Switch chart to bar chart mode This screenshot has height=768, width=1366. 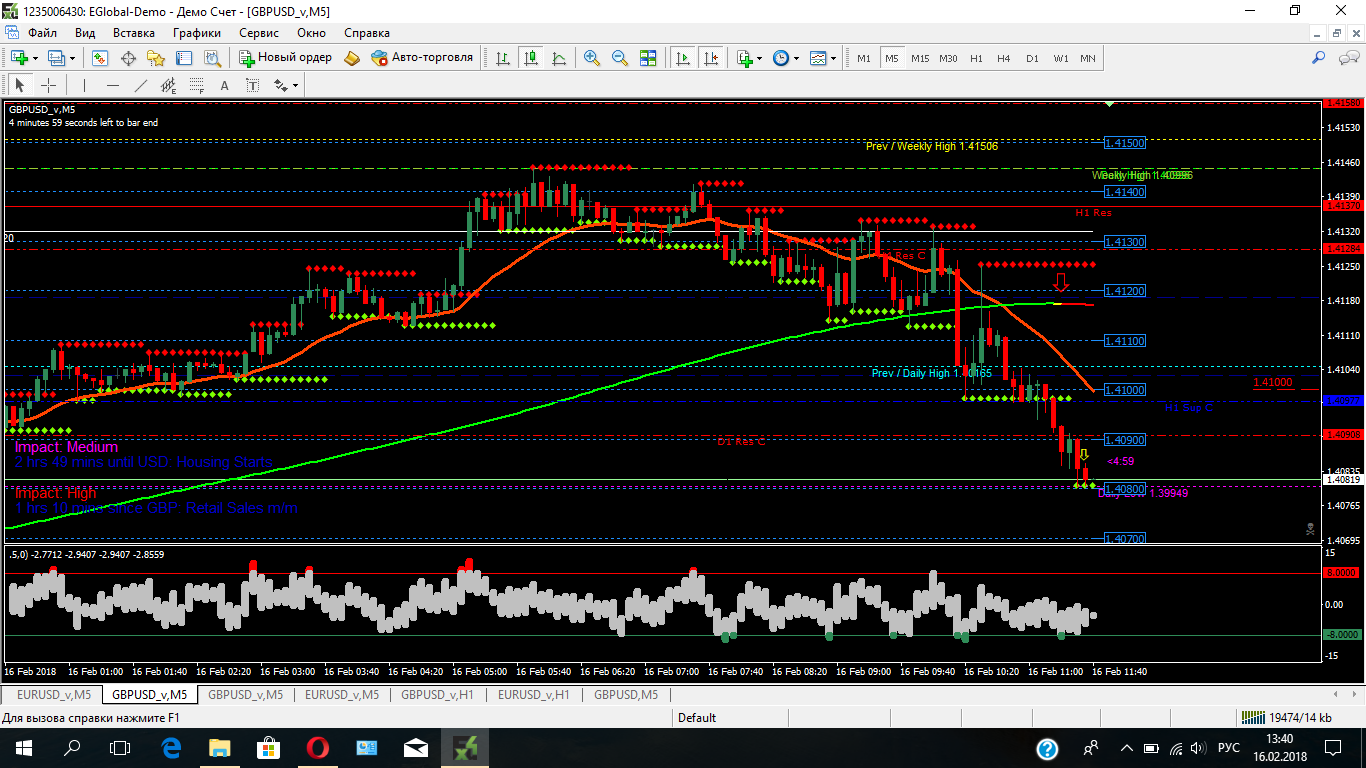(502, 58)
